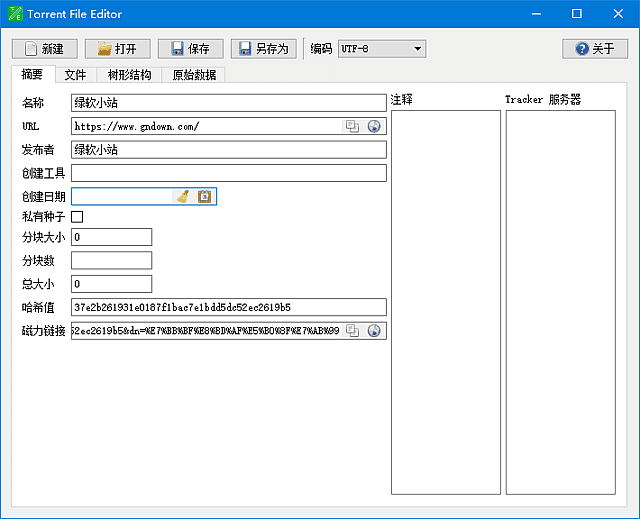
Task: Open the 编码 UTF-8 encoding dropdown
Action: [x=382, y=48]
